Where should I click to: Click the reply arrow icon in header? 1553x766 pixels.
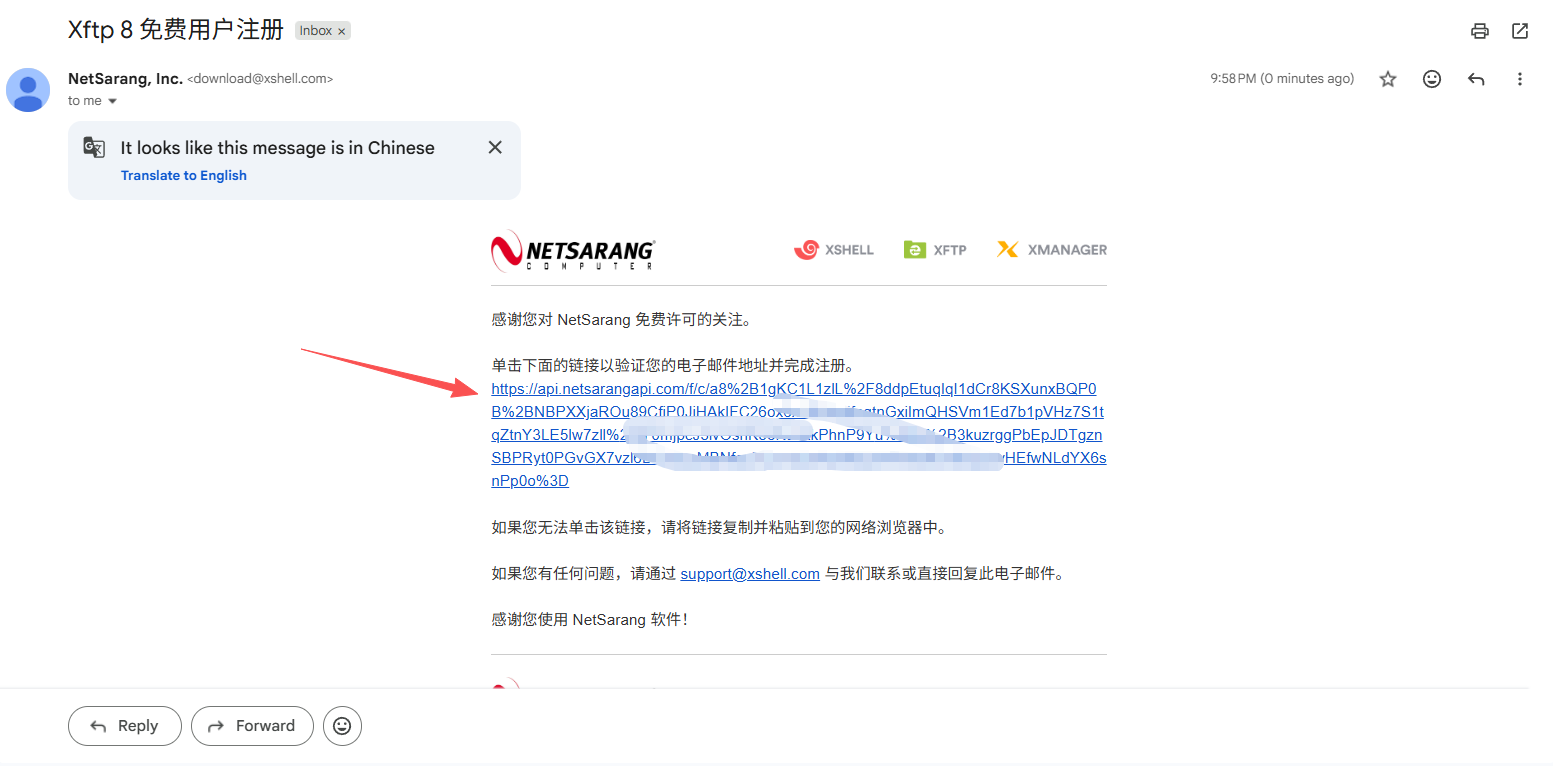click(x=1475, y=79)
